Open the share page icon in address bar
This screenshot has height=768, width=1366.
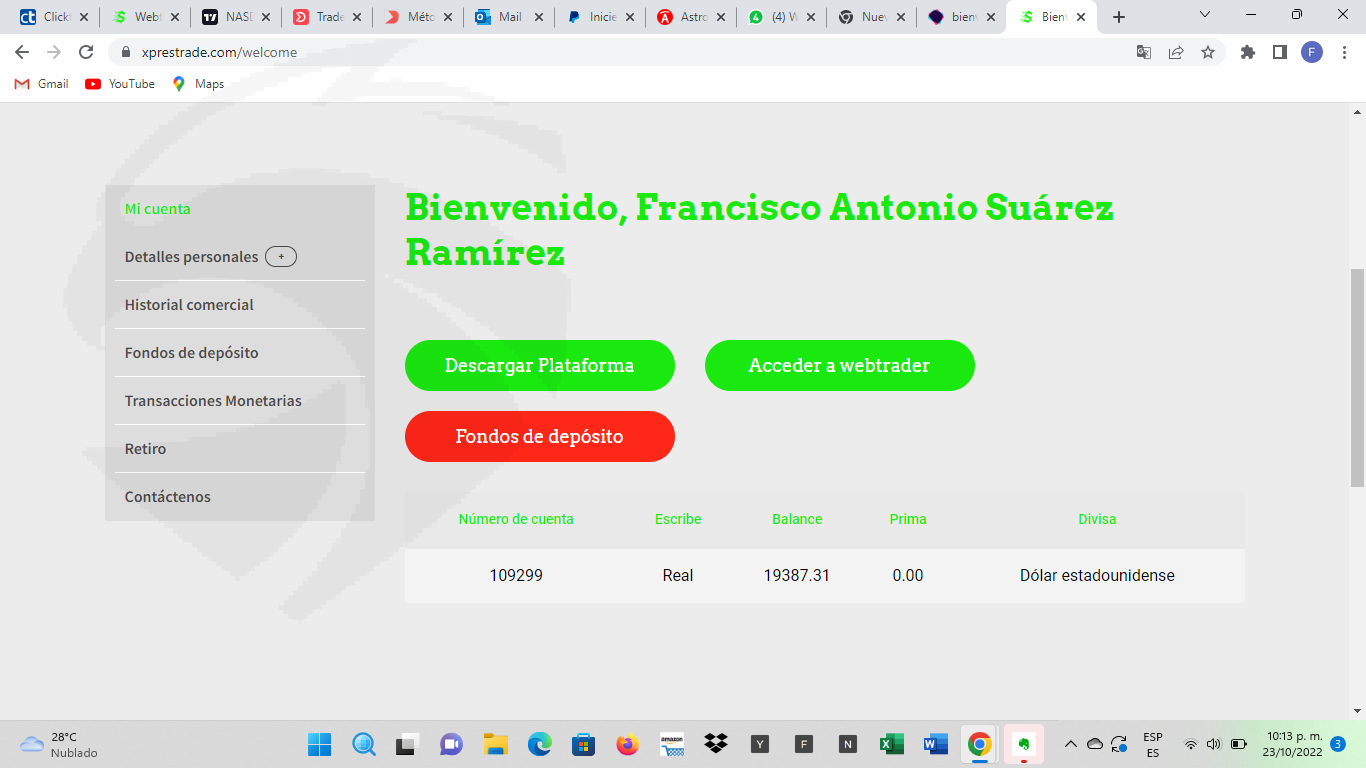point(1176,52)
